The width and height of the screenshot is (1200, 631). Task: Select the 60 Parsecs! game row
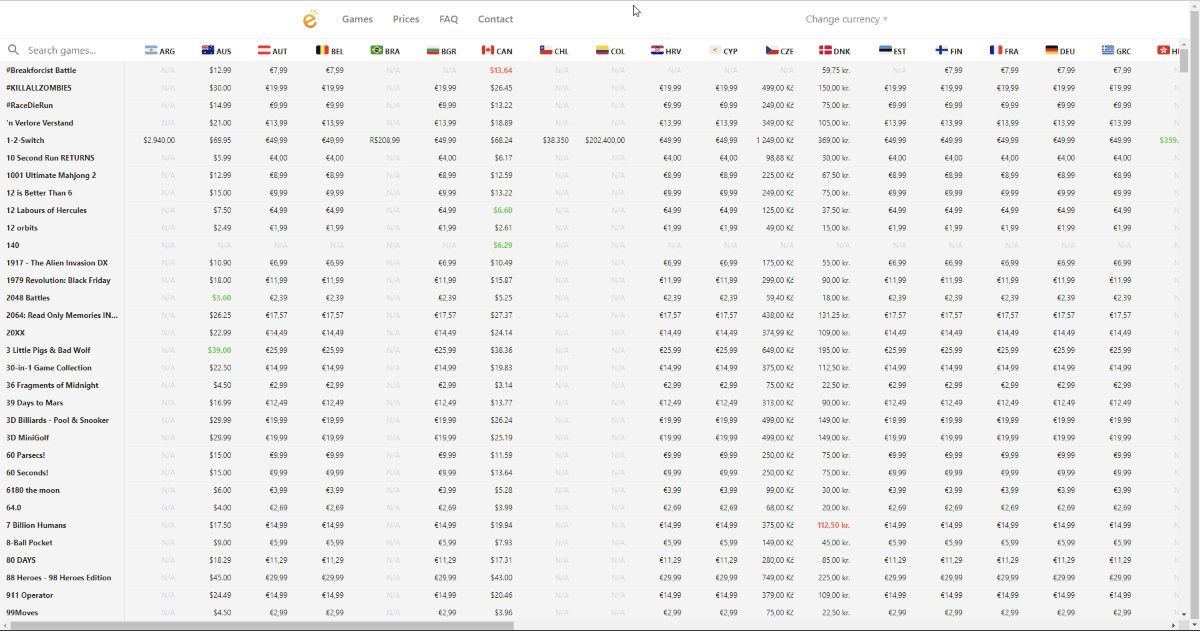click(26, 455)
